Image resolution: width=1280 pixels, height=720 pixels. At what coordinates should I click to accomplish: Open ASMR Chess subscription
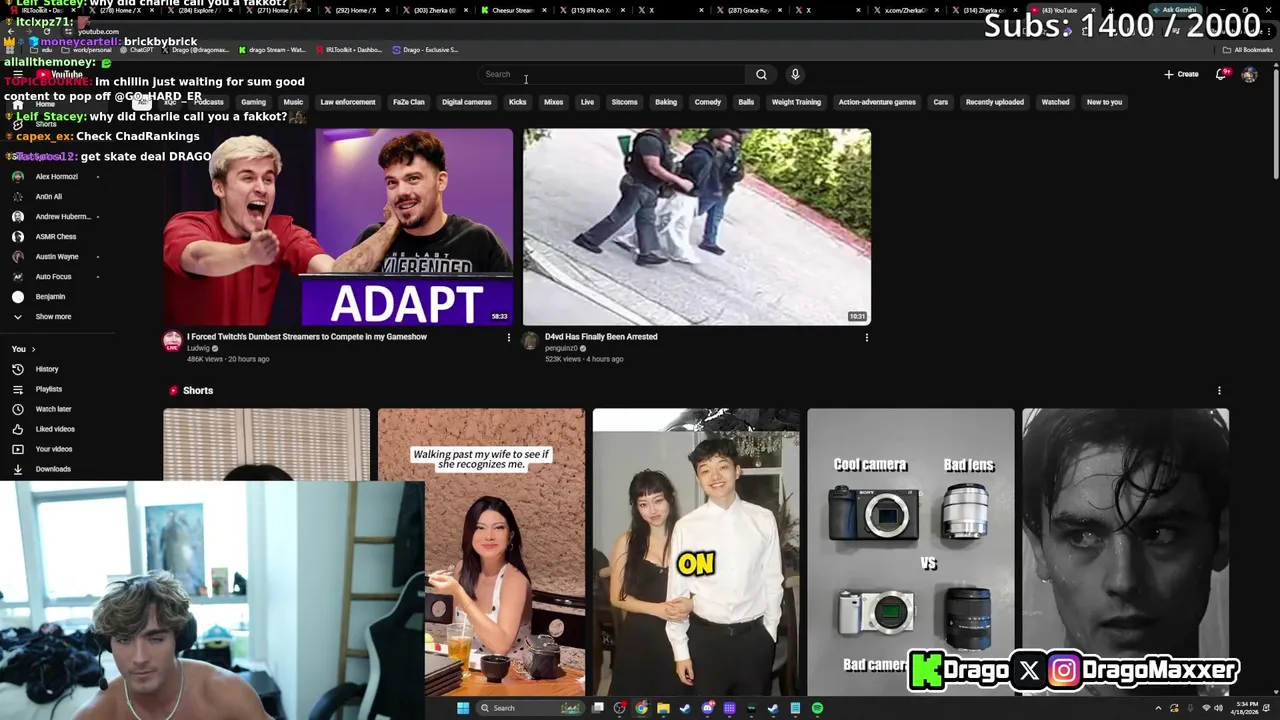[x=57, y=237]
